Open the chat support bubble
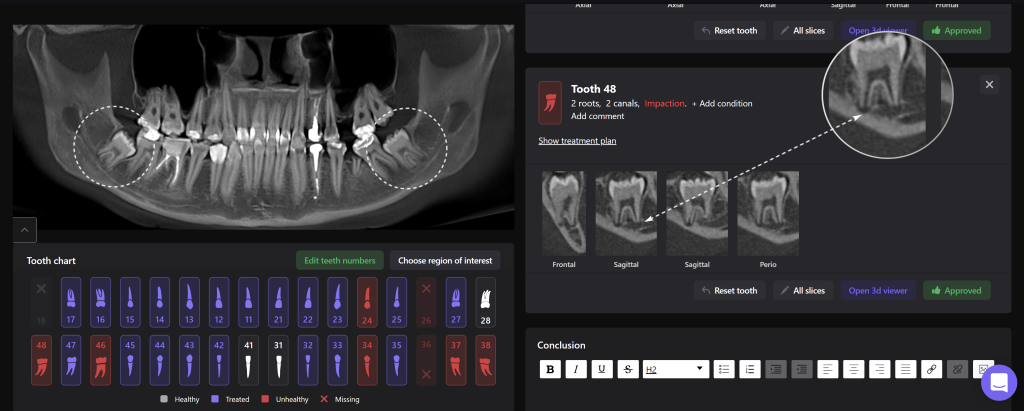Viewport: 1024px width, 411px height. [x=998, y=383]
